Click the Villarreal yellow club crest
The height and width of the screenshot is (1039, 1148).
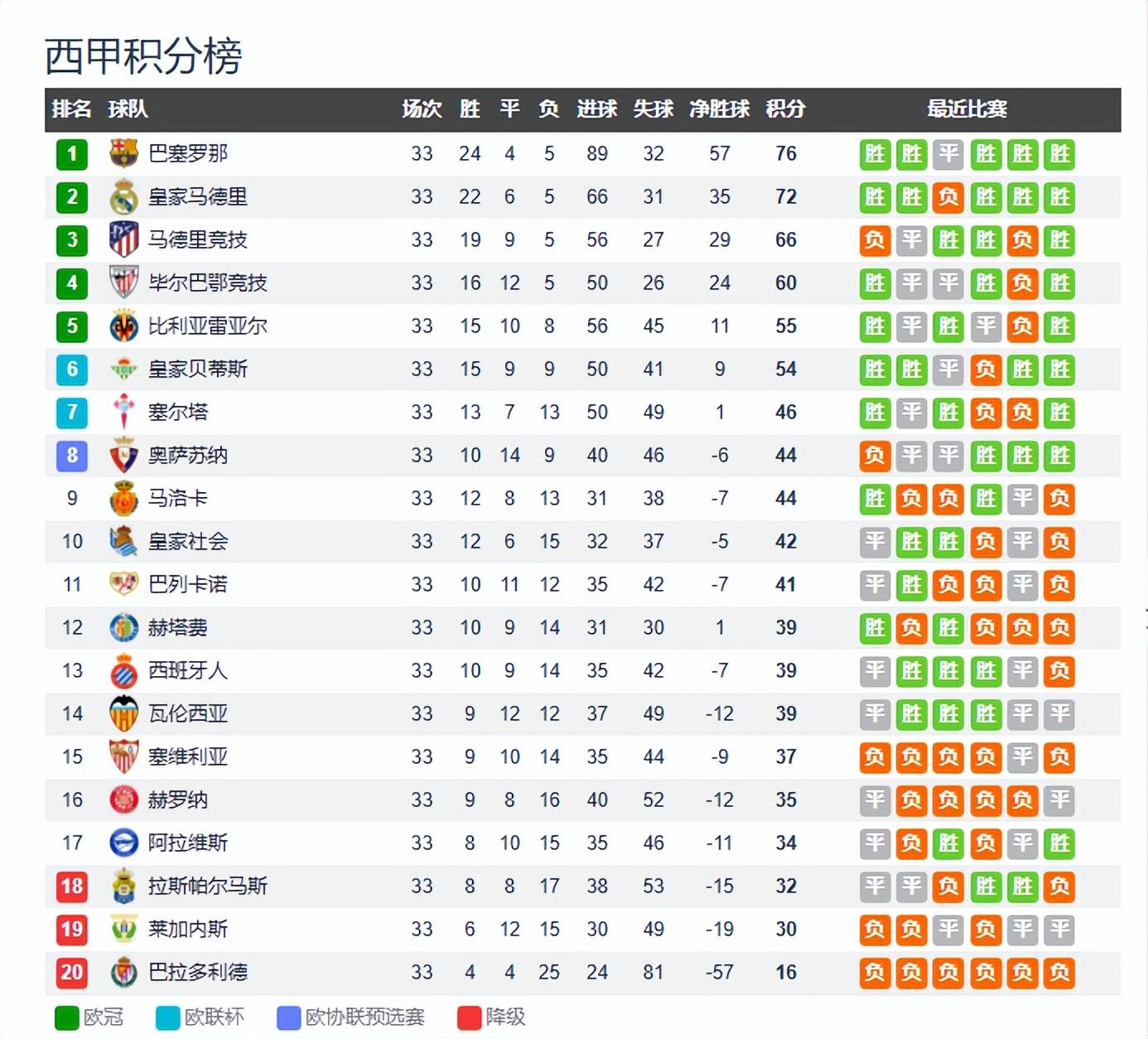tap(123, 326)
